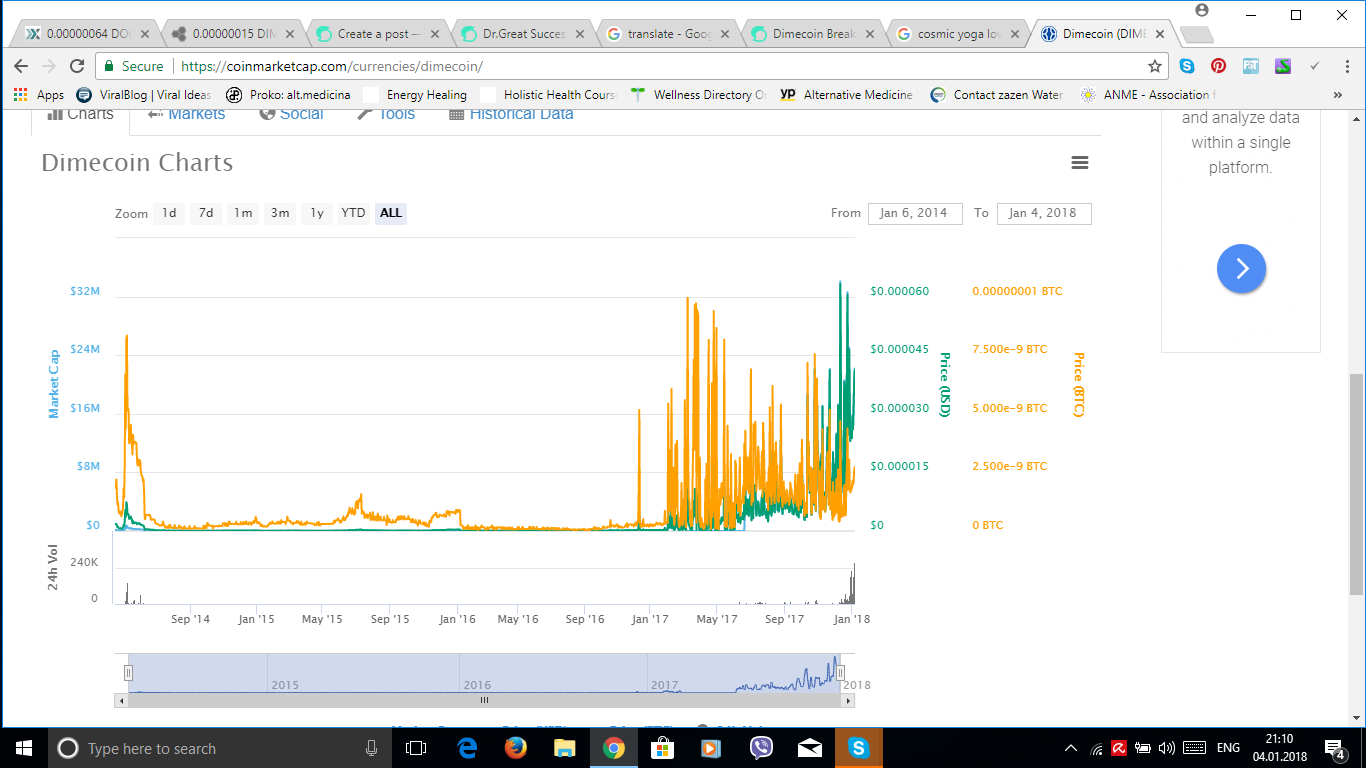1366x768 pixels.
Task: Open Wellness Directory bookmark
Action: pyautogui.click(x=699, y=95)
